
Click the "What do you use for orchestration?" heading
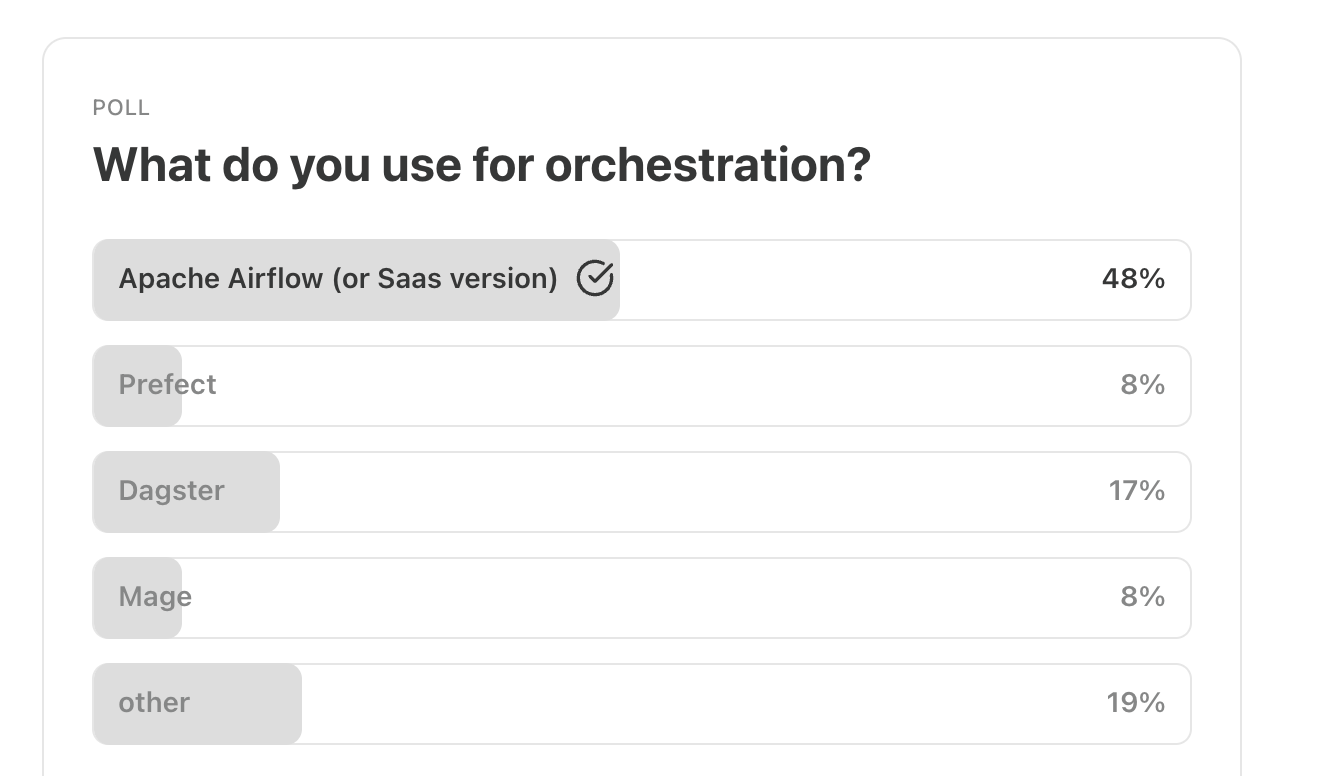click(481, 165)
